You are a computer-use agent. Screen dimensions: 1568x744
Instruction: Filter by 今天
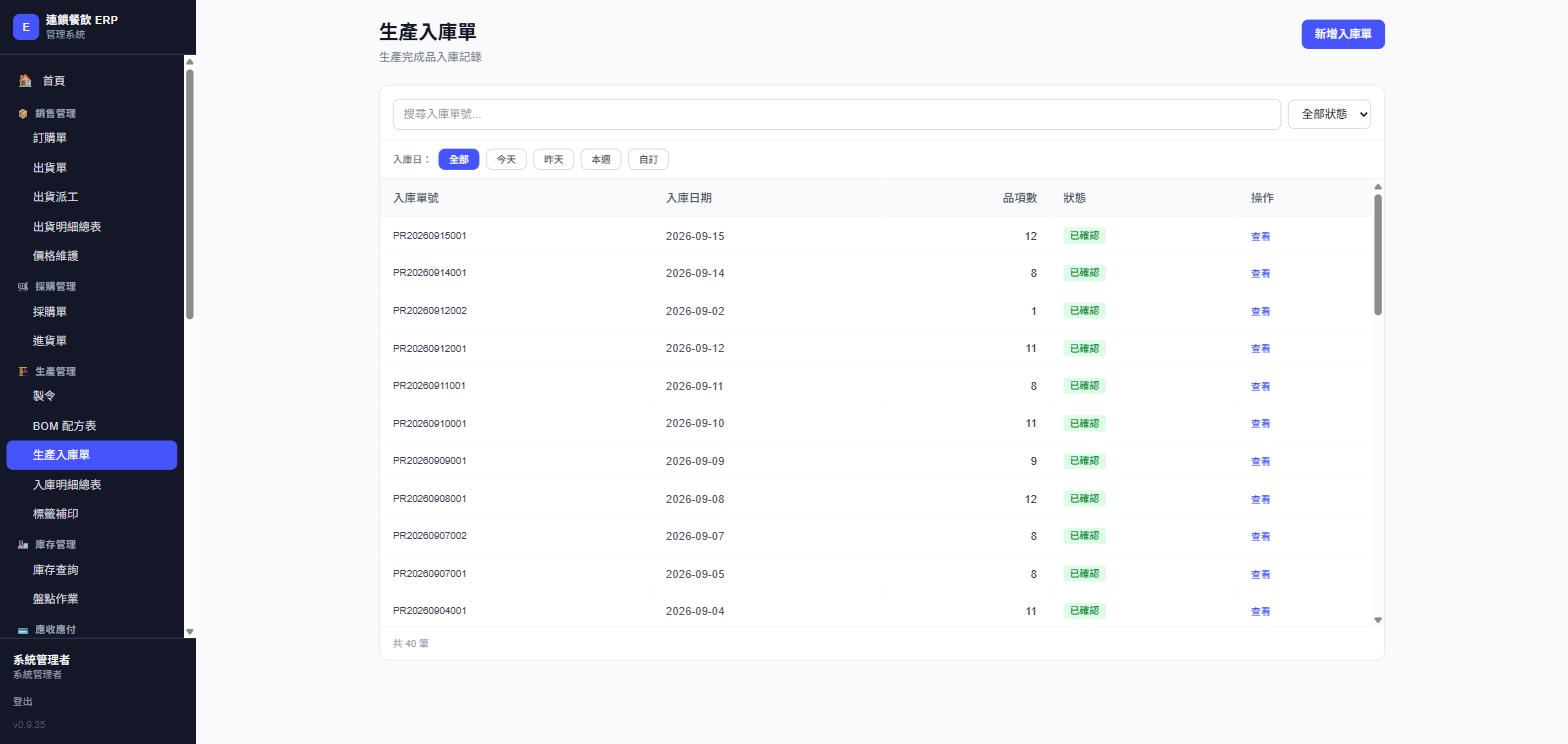click(x=506, y=160)
